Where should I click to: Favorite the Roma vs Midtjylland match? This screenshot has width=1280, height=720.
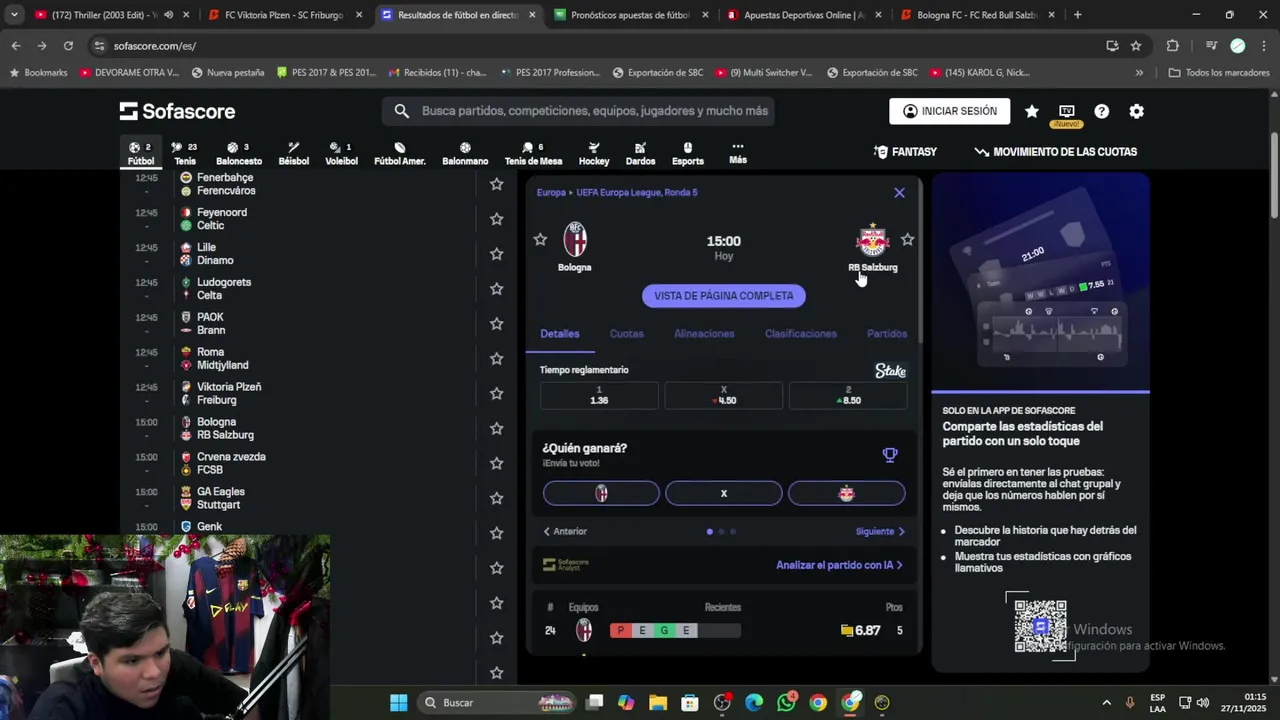(x=496, y=359)
